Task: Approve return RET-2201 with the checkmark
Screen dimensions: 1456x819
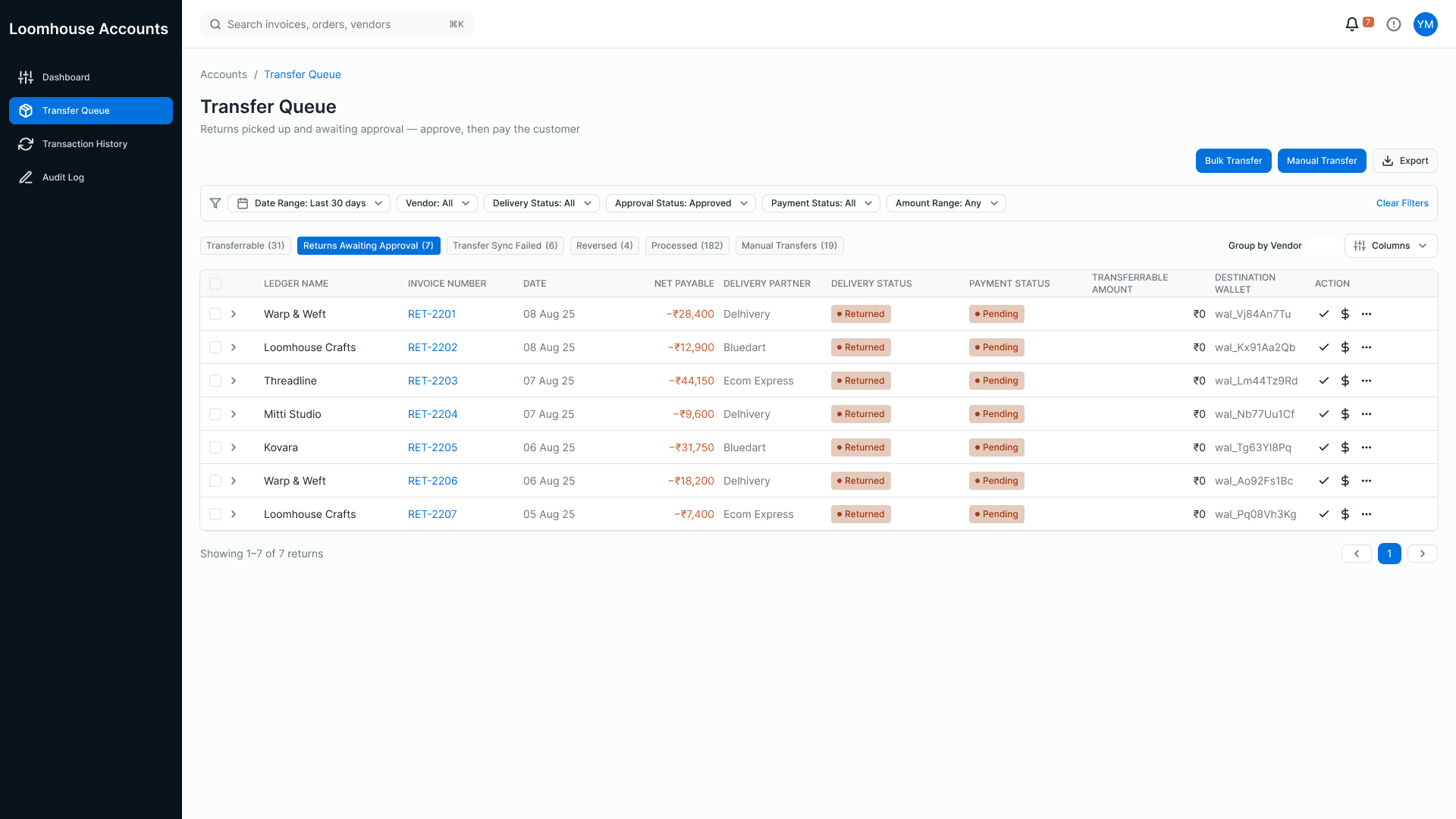Action: click(1324, 314)
